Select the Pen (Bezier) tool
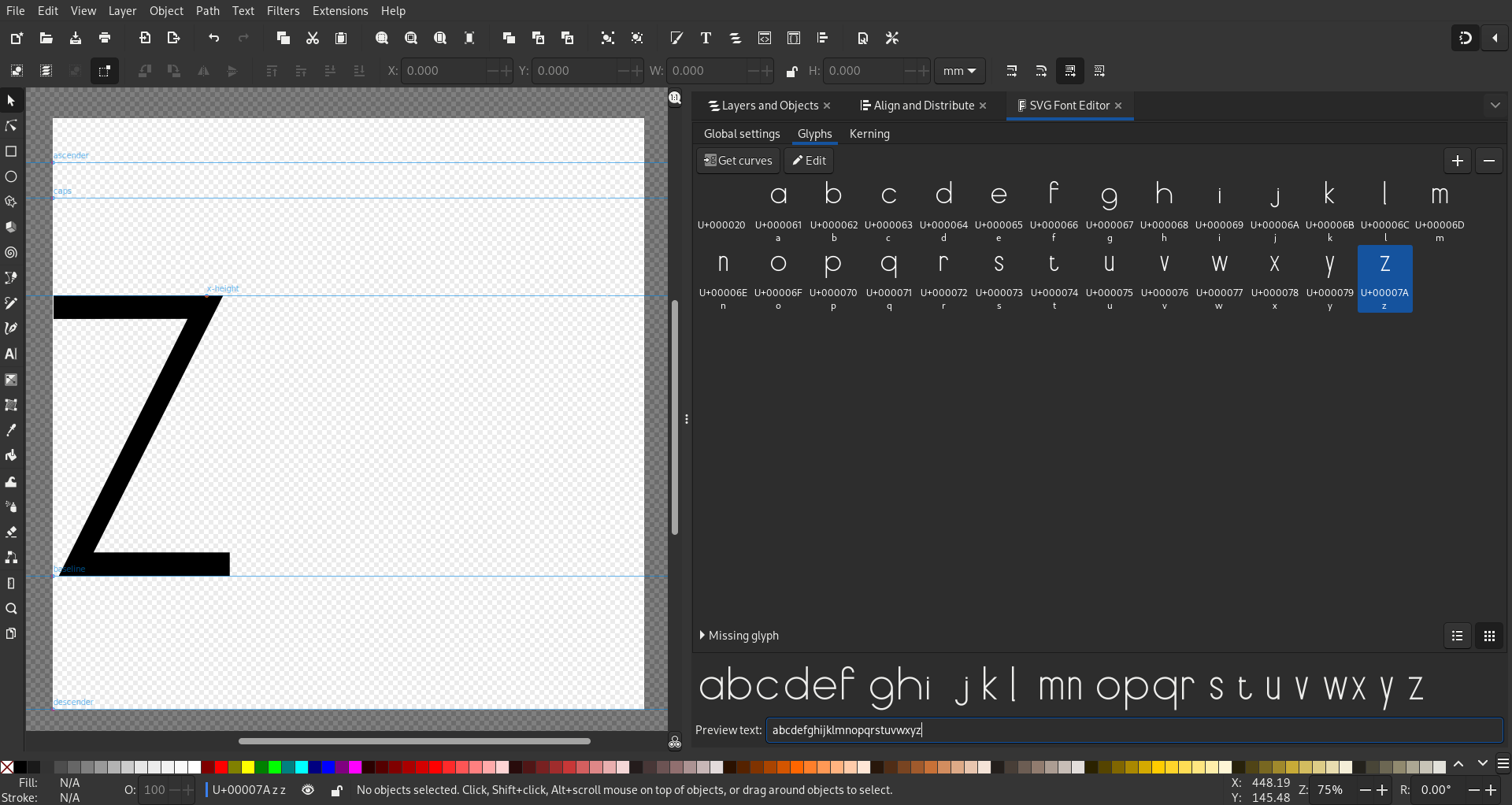Screen dimensions: 1512x805 tap(11, 278)
